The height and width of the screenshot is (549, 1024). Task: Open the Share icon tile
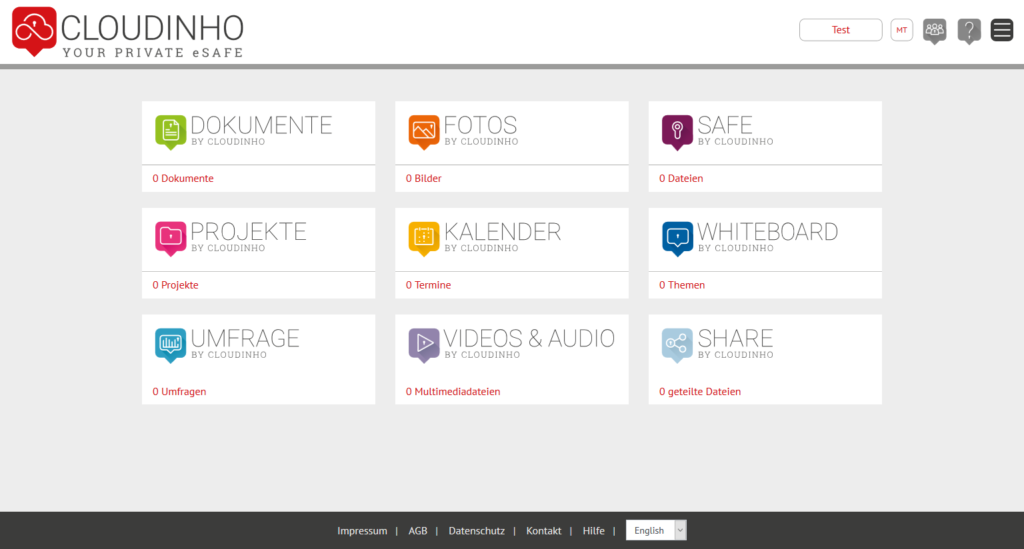tap(677, 344)
